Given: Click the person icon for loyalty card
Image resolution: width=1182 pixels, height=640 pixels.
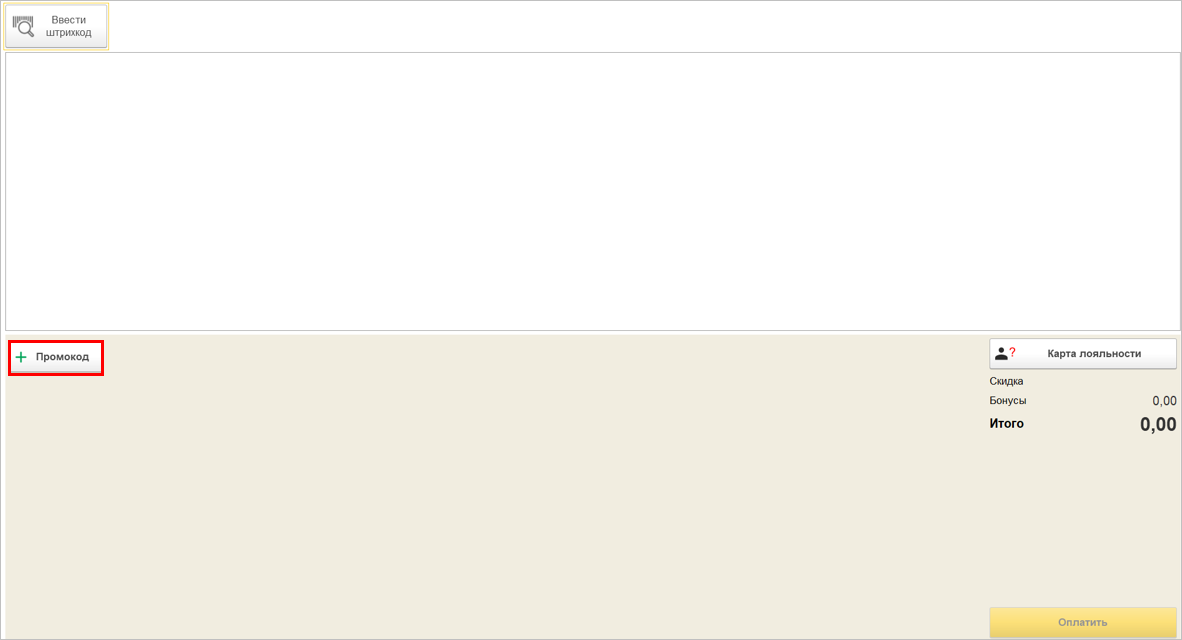Looking at the screenshot, I should point(1001,353).
